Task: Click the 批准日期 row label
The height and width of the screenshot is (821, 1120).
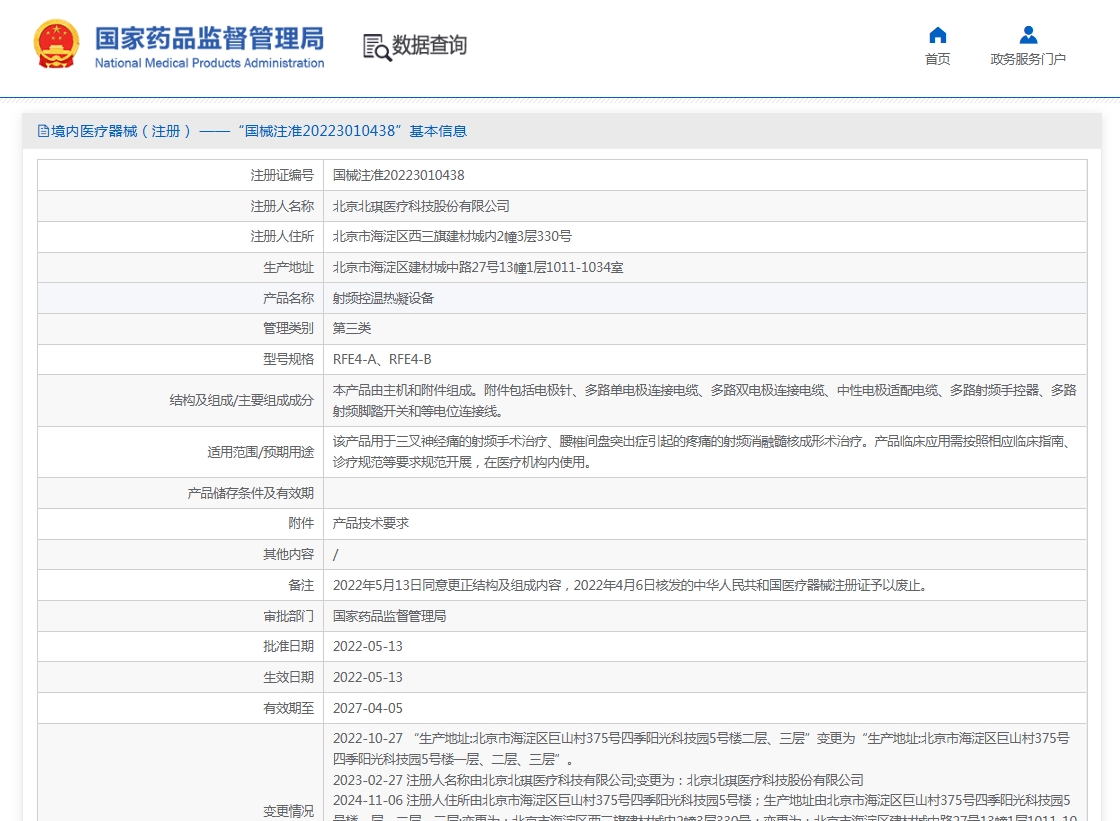Action: (289, 646)
